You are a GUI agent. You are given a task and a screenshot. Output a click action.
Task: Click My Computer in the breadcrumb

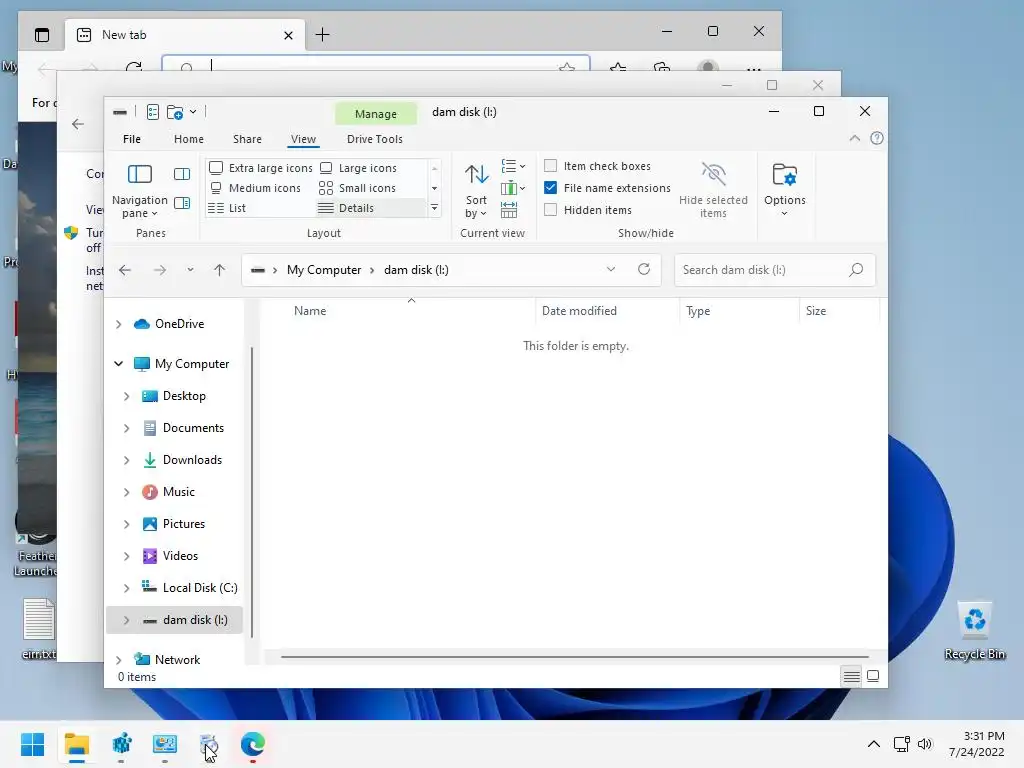pyautogui.click(x=324, y=270)
